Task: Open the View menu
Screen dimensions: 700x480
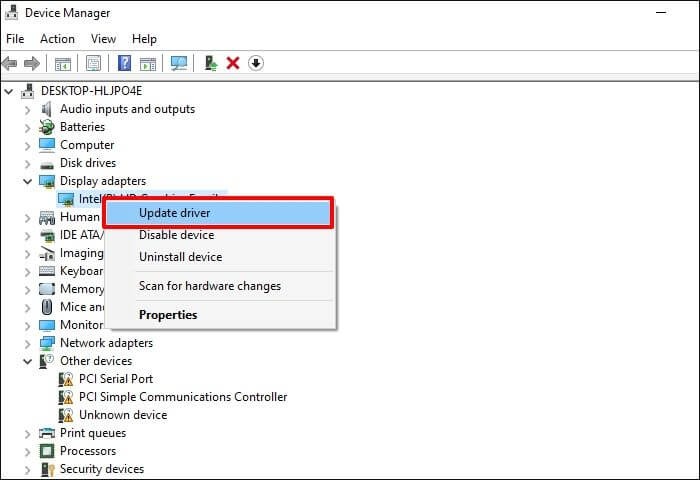Action: point(103,39)
